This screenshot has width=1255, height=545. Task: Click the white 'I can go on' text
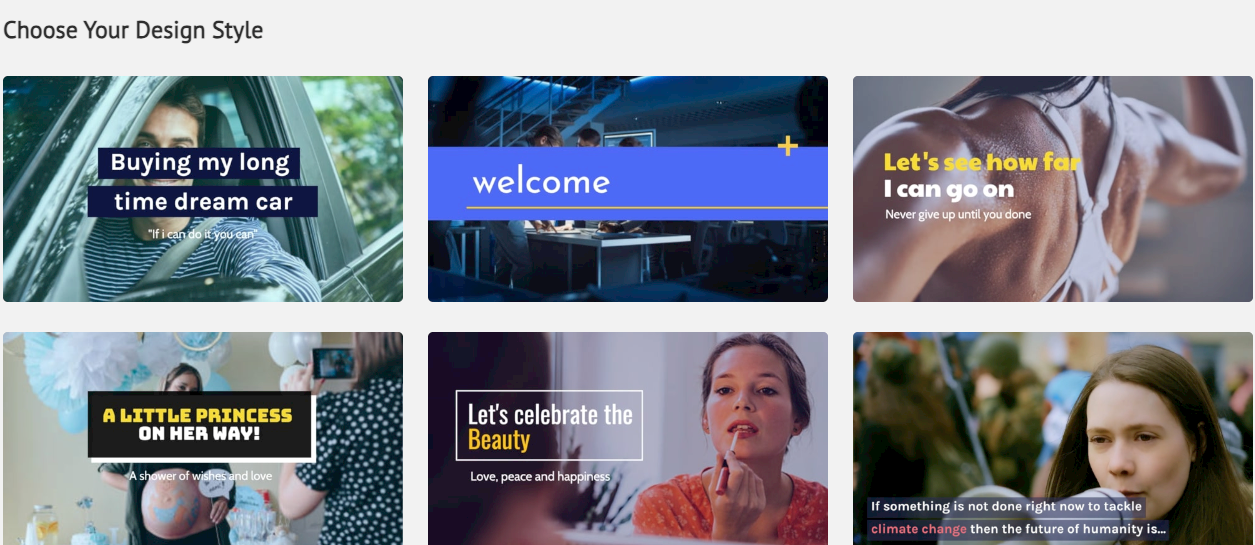click(x=949, y=189)
